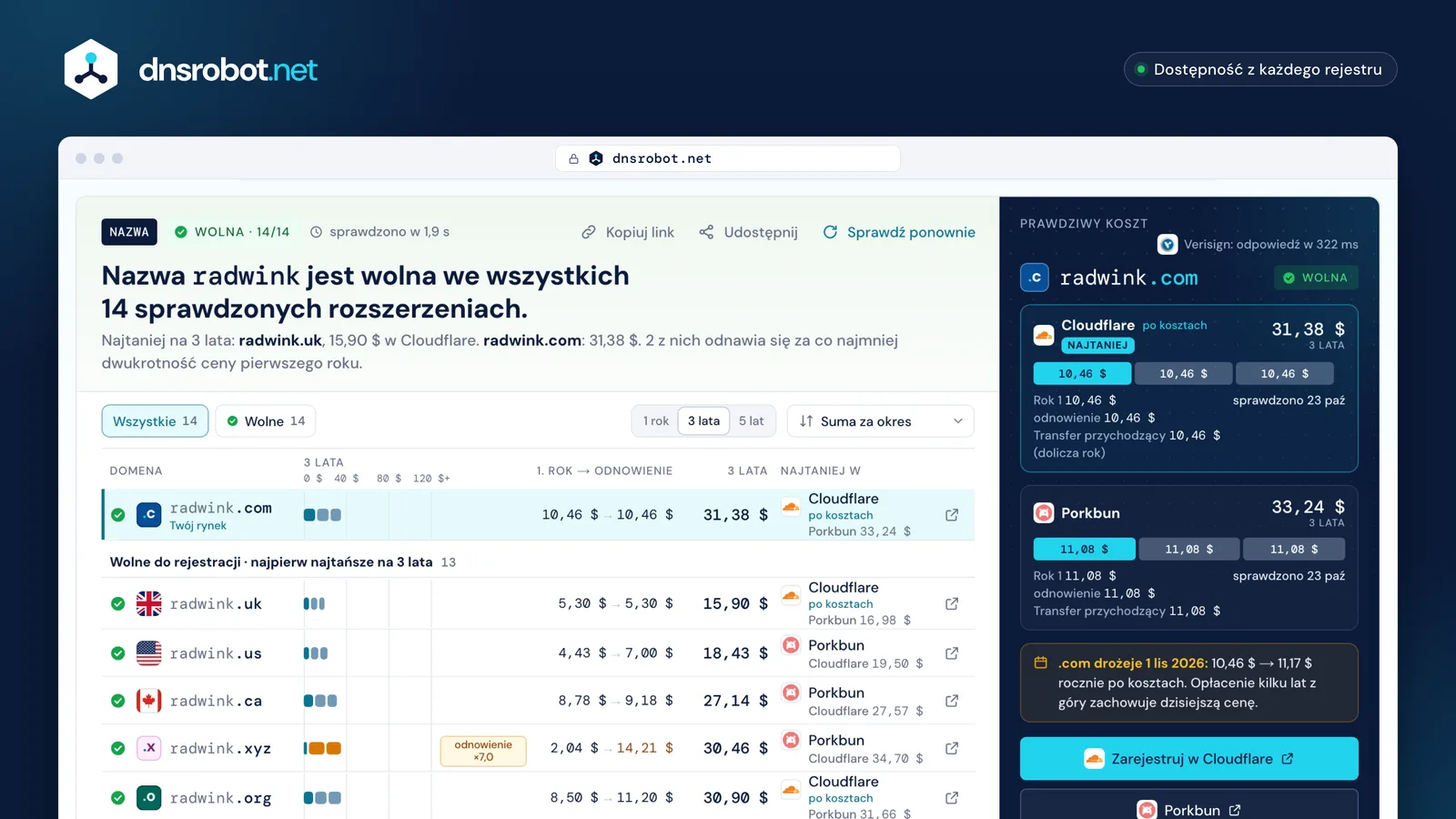Click the NAJTANIEJ badge in the Cloudflare card
Screen dimensions: 1456x819
[1097, 346]
